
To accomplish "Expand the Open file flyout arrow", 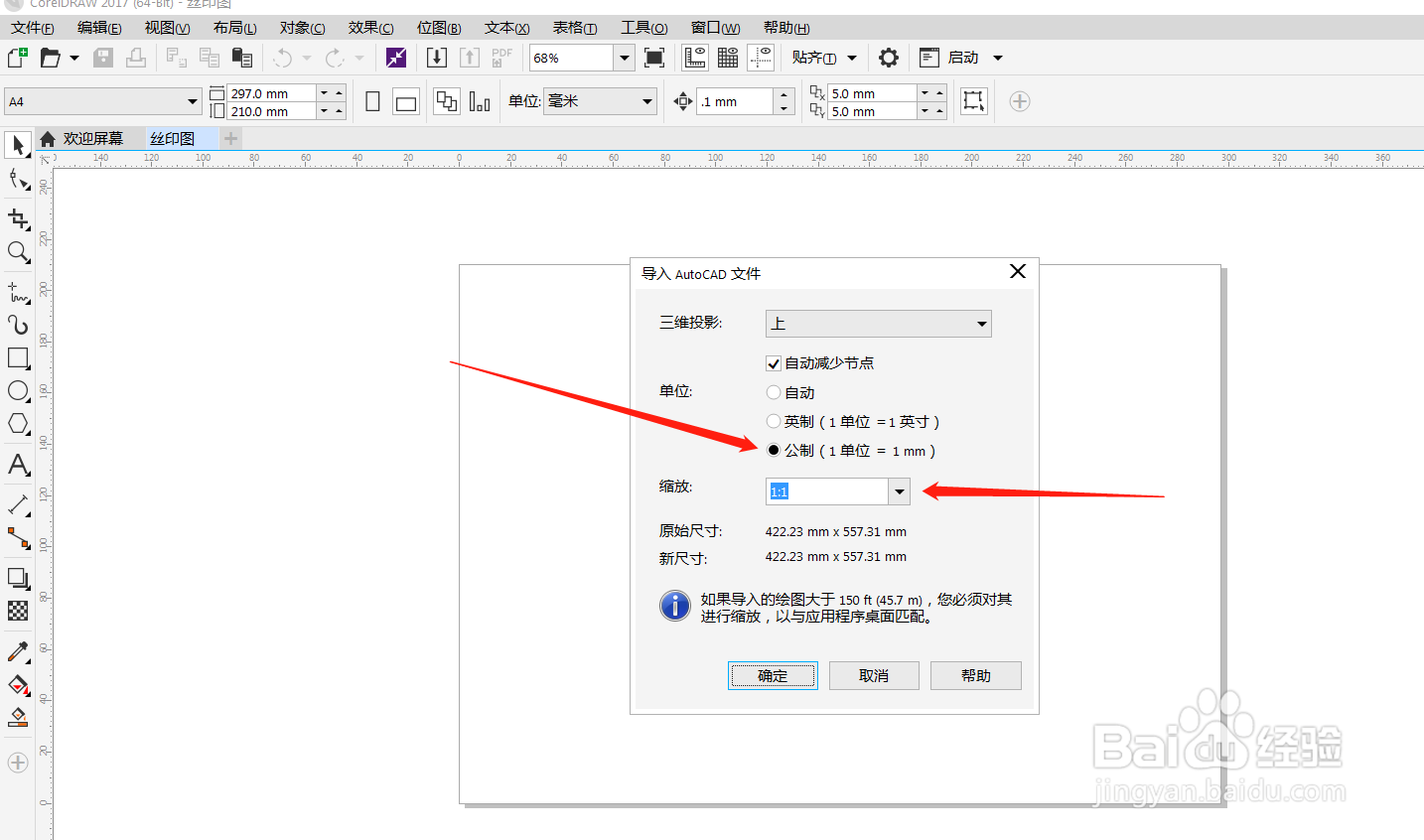I will pos(74,58).
